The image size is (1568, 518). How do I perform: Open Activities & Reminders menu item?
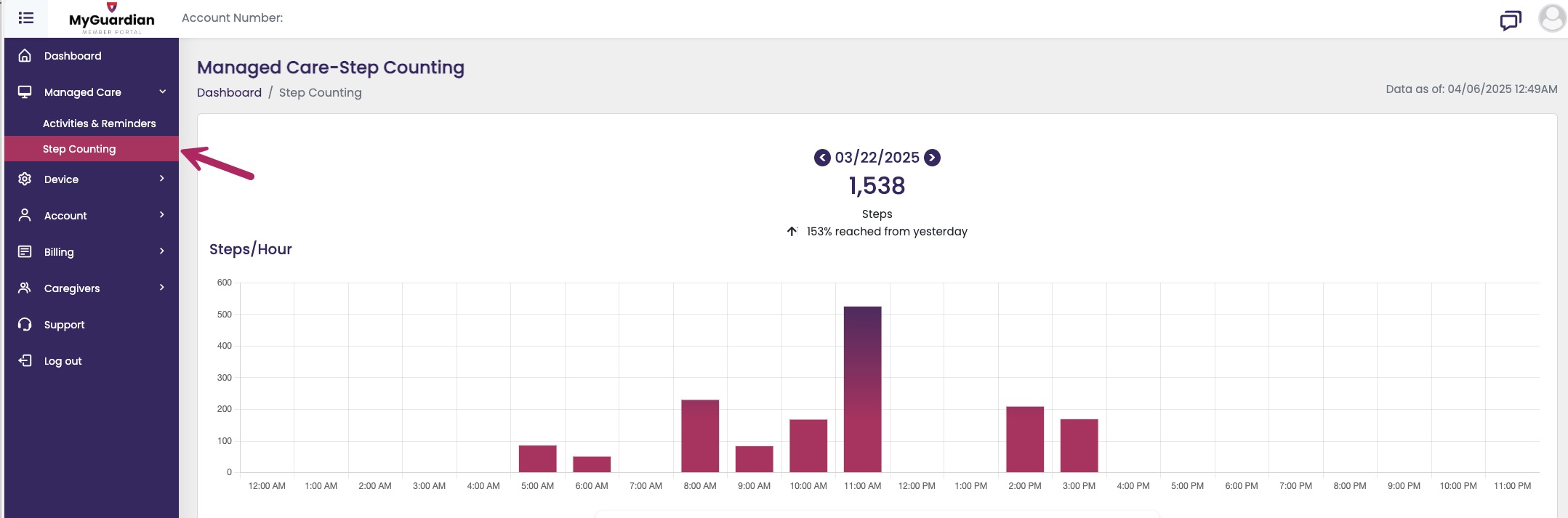pyautogui.click(x=99, y=124)
